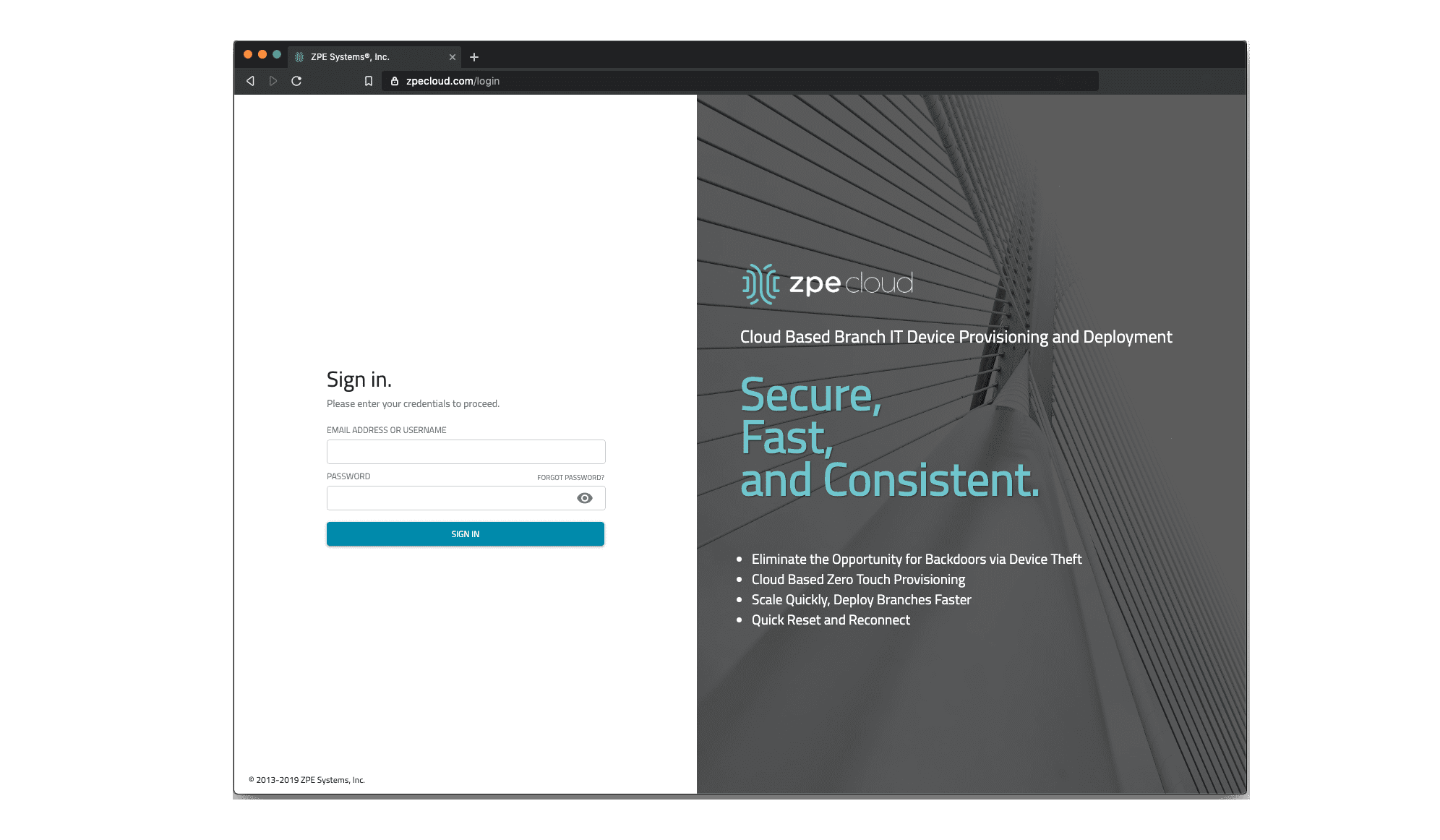Click 'Please enter your credentials to proceed.' text
Image resolution: width=1440 pixels, height=840 pixels.
click(x=413, y=404)
